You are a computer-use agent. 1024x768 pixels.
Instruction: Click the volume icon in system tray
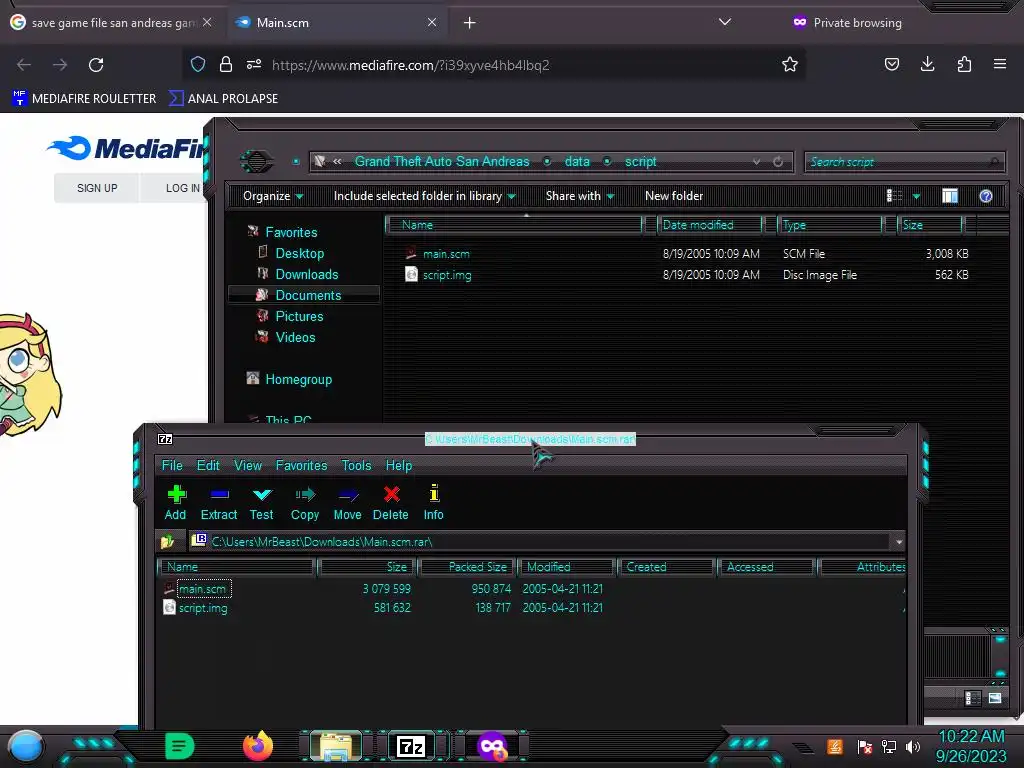pyautogui.click(x=913, y=746)
